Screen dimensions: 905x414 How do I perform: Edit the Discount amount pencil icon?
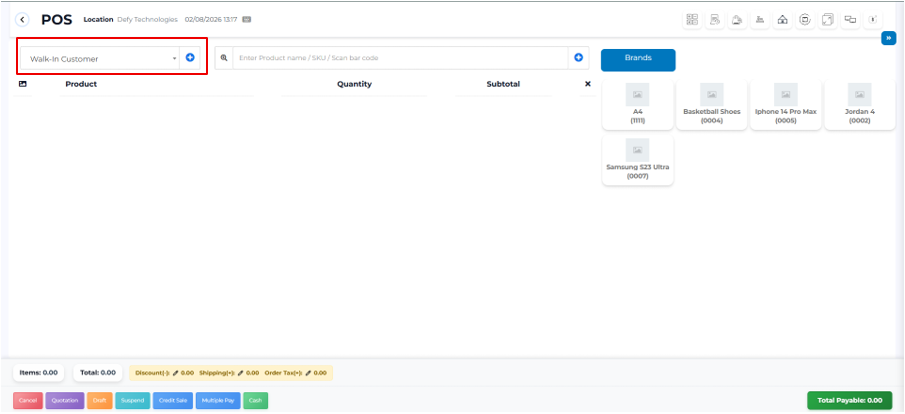coord(176,373)
